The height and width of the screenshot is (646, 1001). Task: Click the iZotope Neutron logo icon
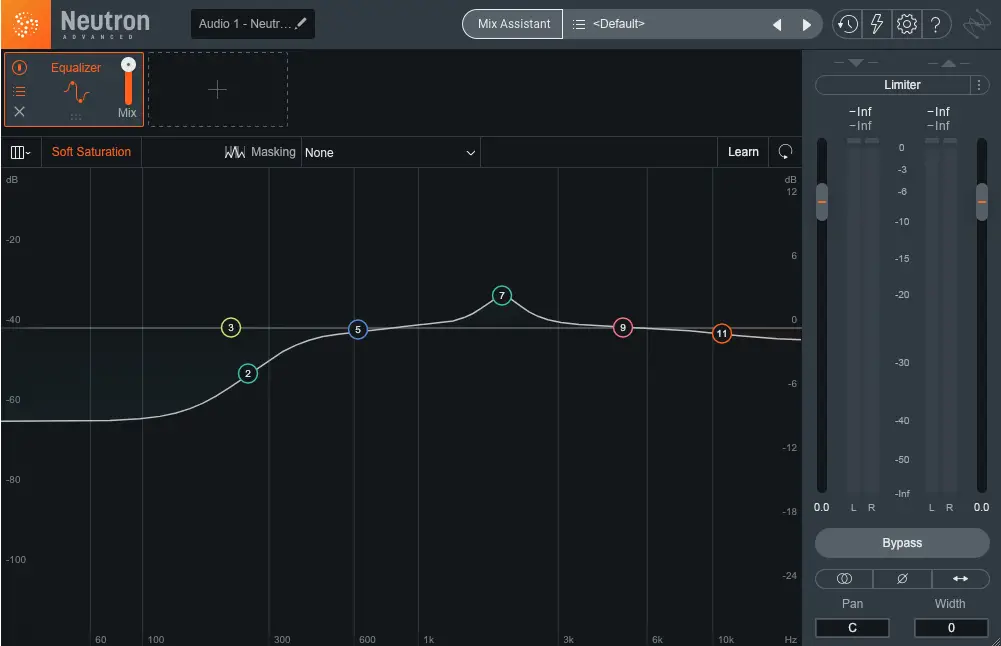point(26,24)
